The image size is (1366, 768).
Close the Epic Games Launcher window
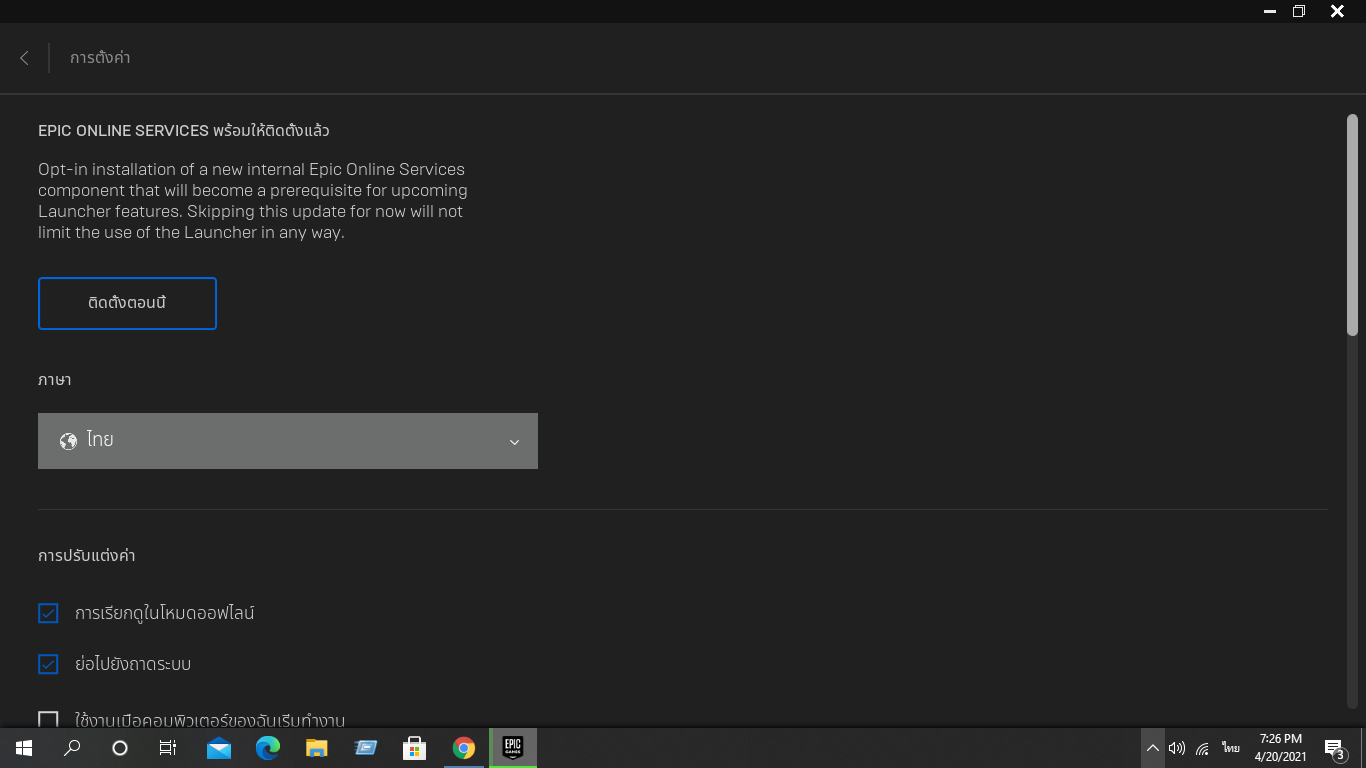click(1337, 11)
